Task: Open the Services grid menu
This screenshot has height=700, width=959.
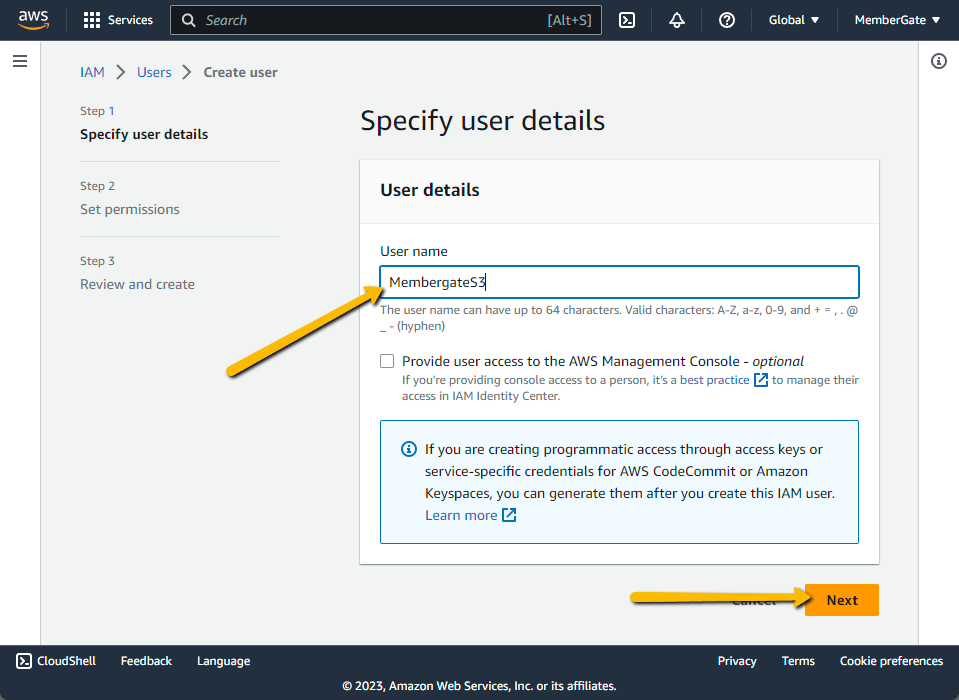Action: (x=118, y=20)
